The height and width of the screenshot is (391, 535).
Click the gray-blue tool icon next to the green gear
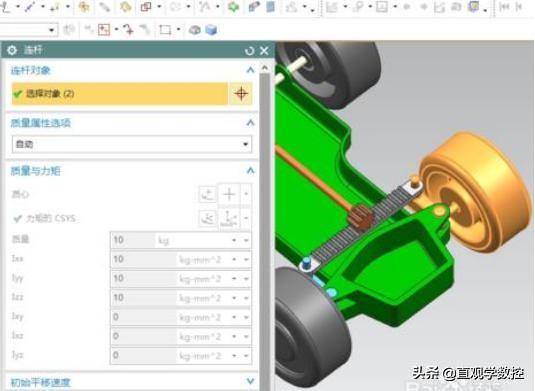(254, 7)
